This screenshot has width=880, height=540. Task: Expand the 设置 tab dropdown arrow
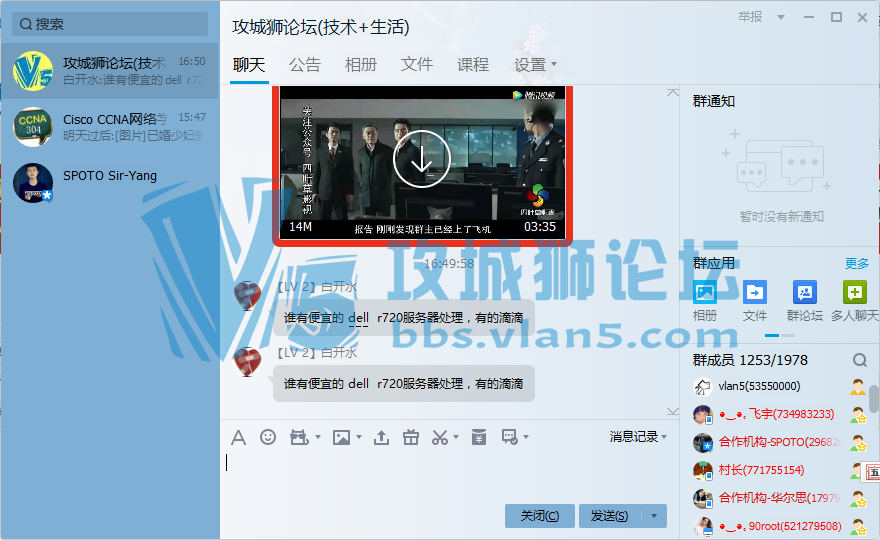click(554, 64)
